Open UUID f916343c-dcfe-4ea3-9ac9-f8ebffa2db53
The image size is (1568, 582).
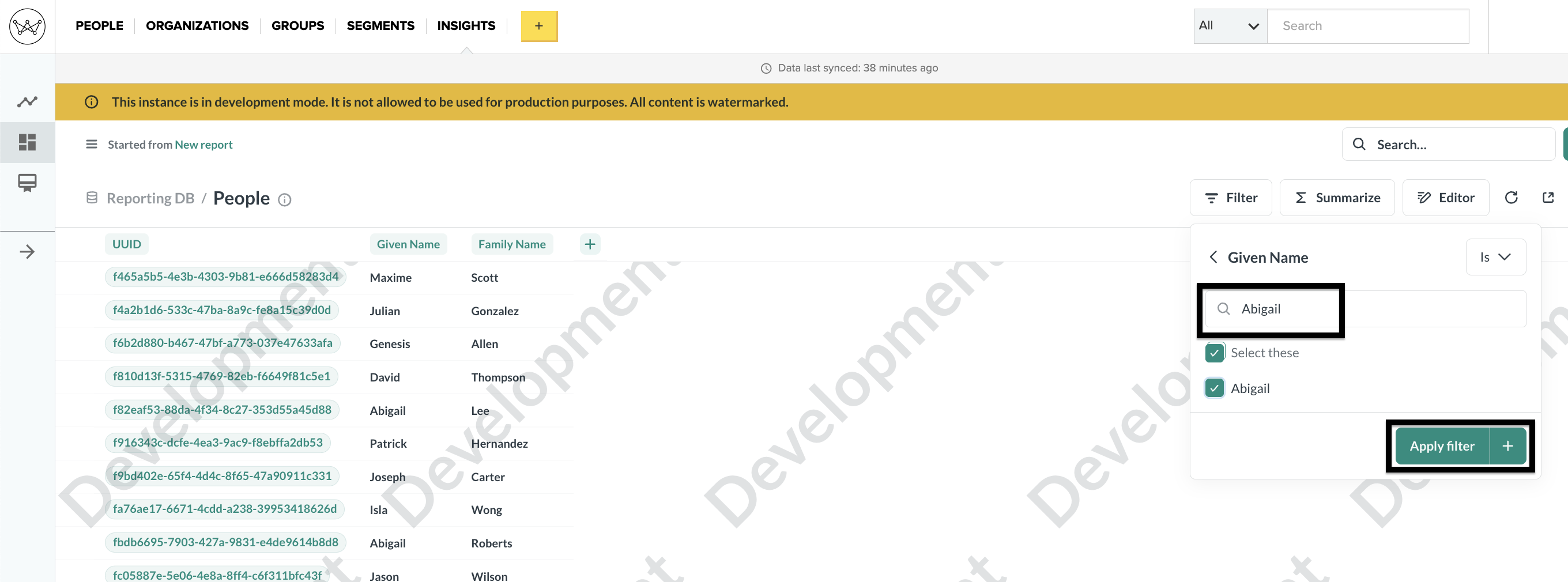pyautogui.click(x=218, y=443)
